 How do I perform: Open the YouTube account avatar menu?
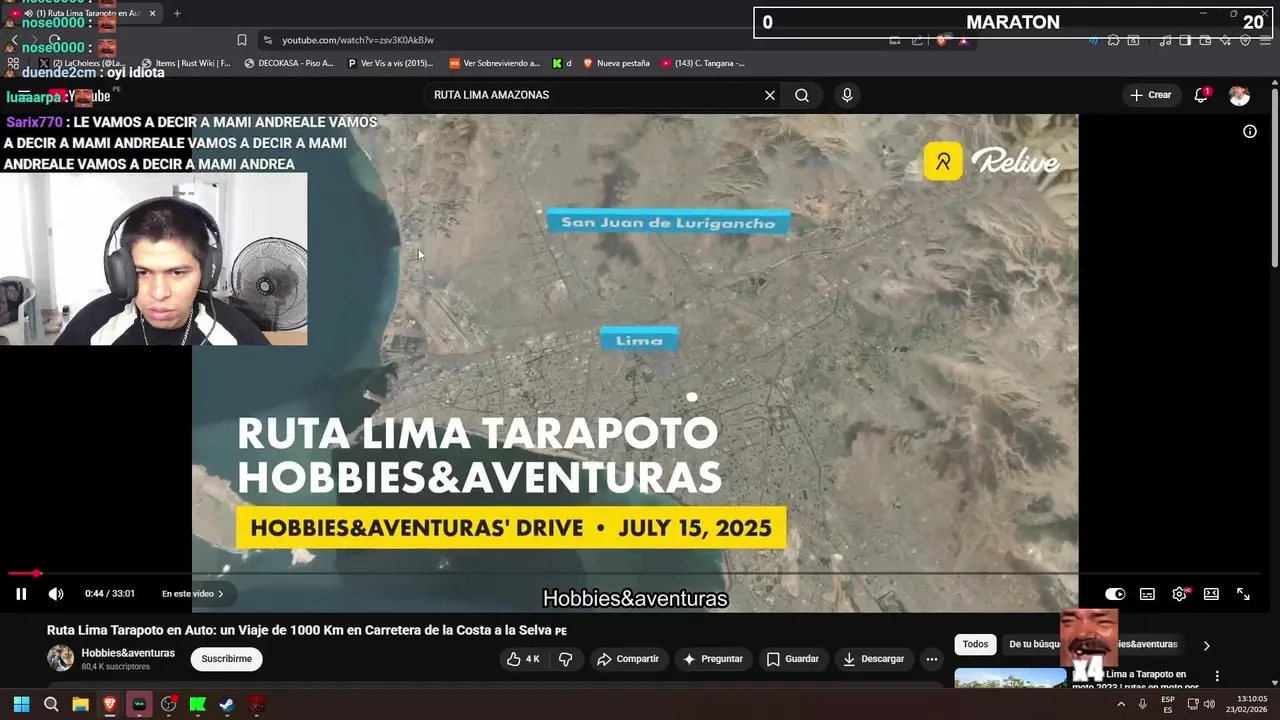(1239, 95)
